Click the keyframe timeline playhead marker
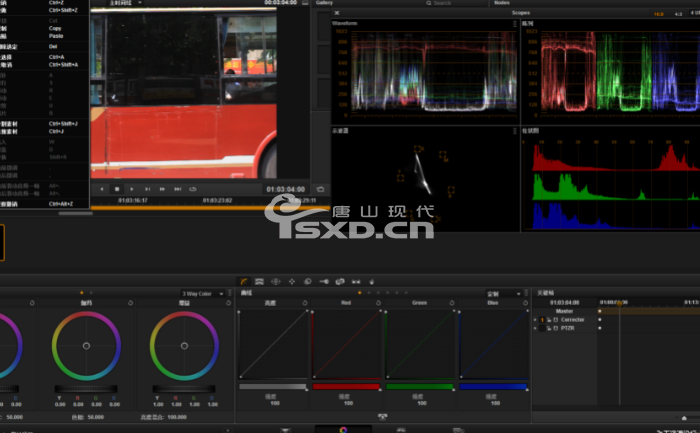Viewport: 700px width, 433px height. 619,303
